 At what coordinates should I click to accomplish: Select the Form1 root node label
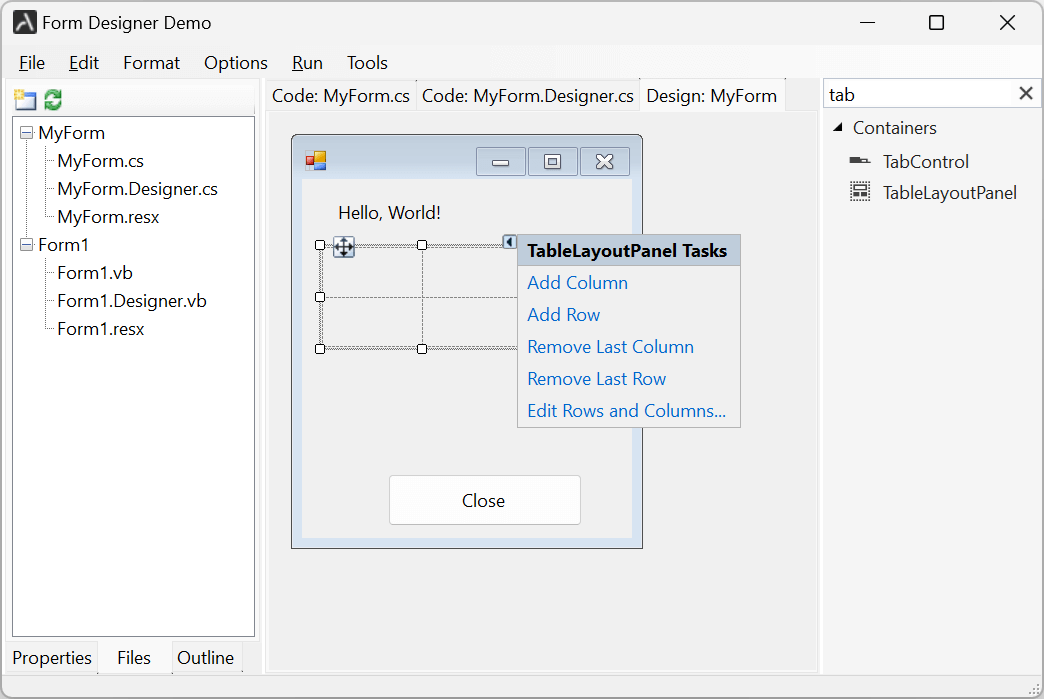tap(63, 244)
